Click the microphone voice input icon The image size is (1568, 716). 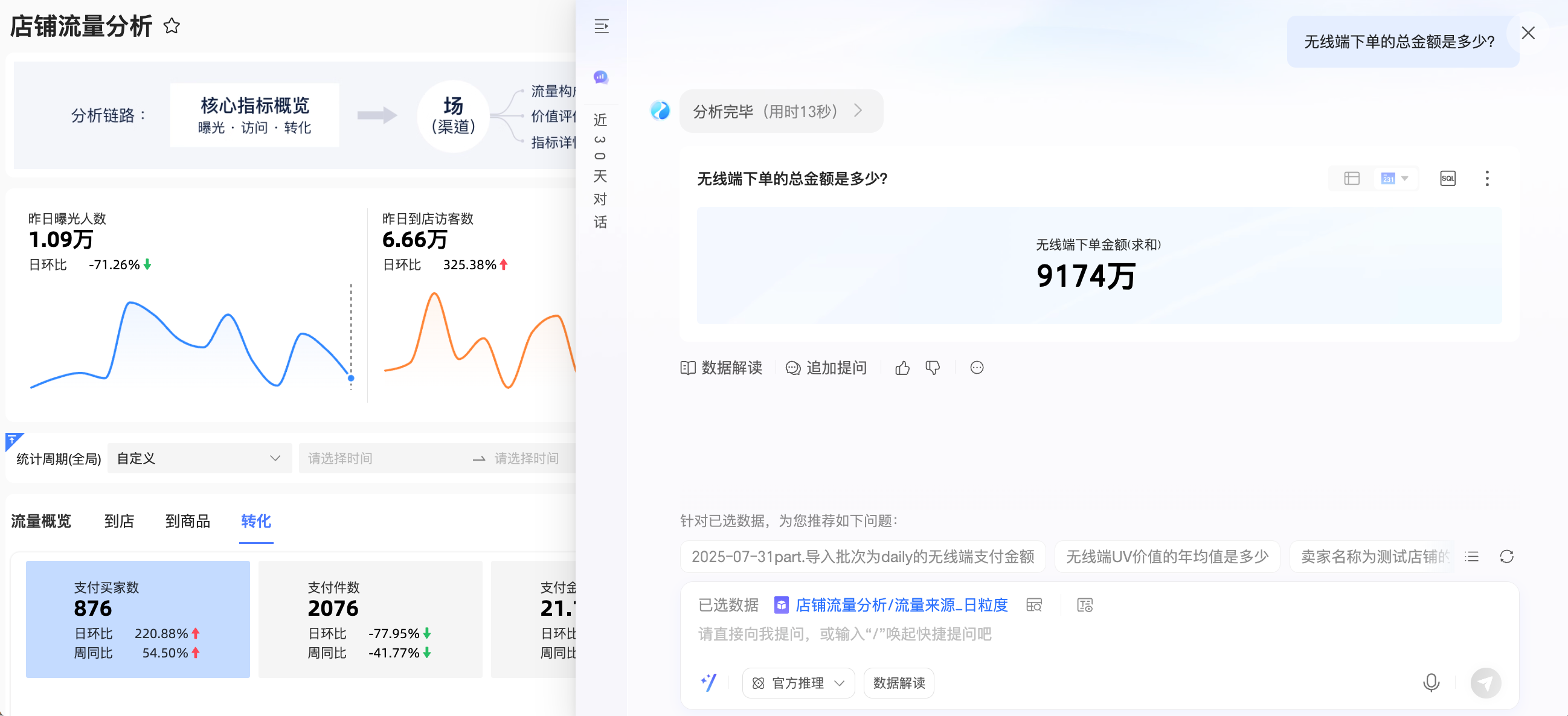pyautogui.click(x=1430, y=683)
